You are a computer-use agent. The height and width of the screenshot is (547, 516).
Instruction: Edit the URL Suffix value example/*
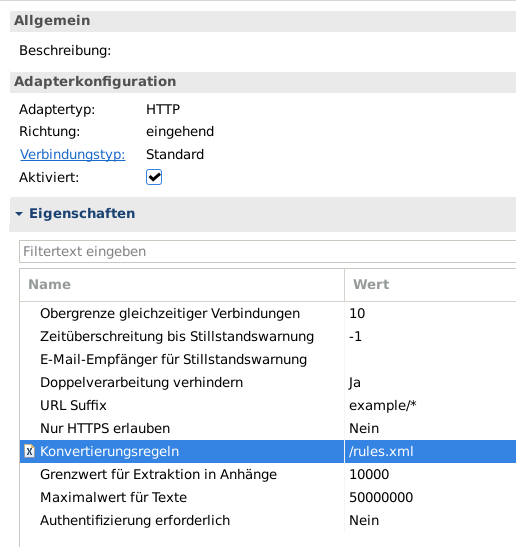[x=383, y=405]
